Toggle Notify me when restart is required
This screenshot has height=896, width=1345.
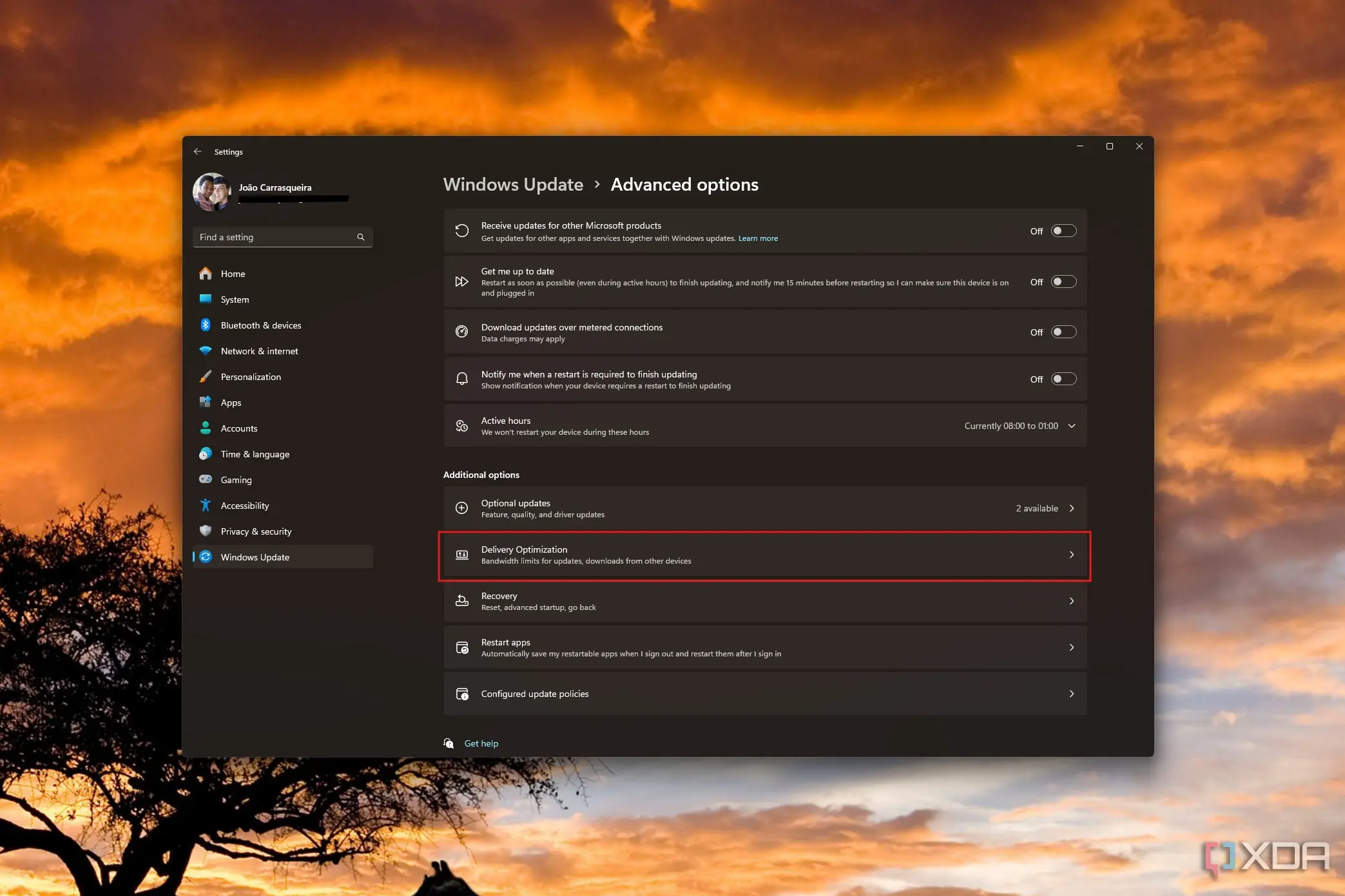tap(1062, 378)
